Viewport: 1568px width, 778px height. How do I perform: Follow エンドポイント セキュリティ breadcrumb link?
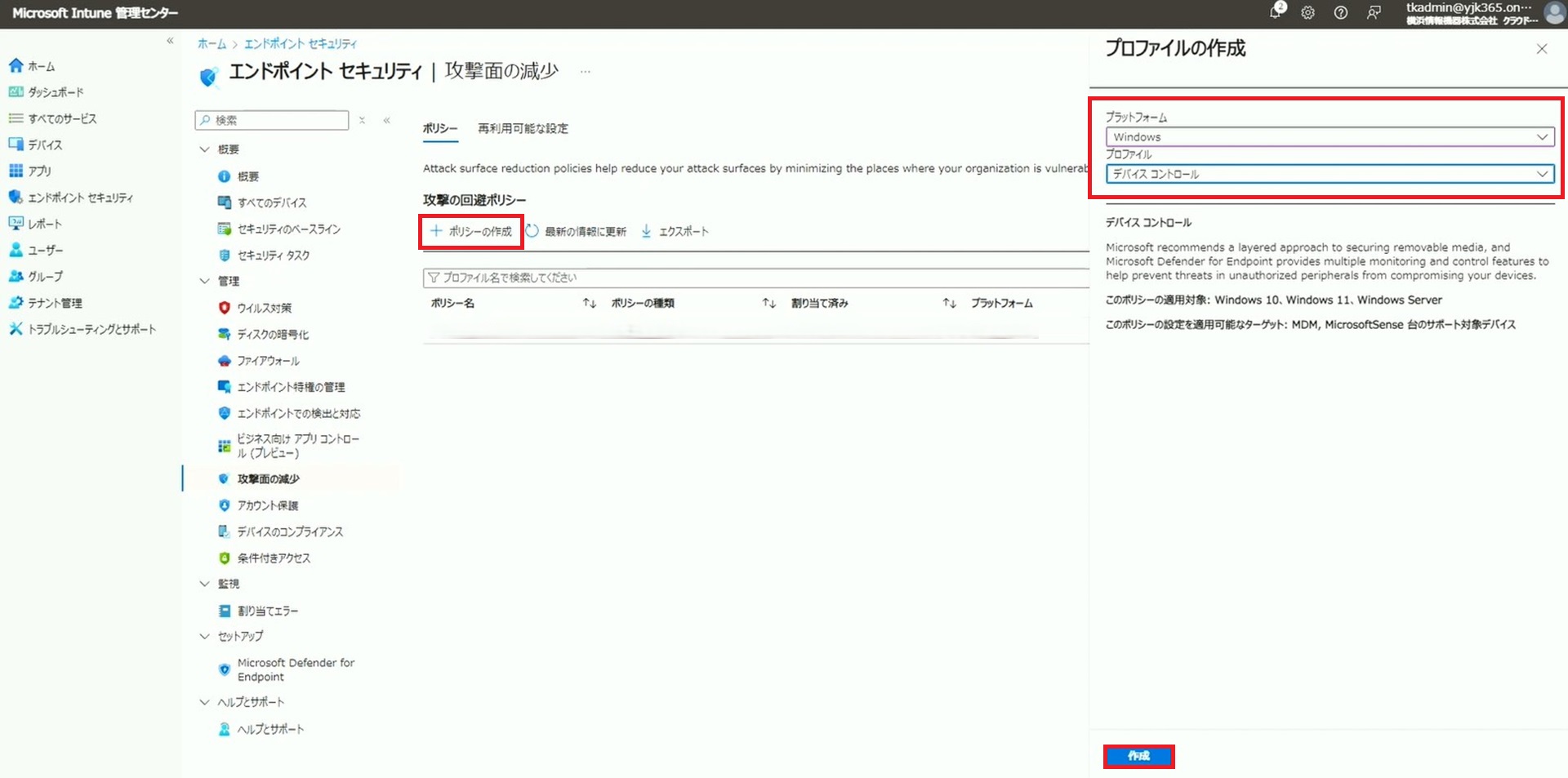point(301,44)
